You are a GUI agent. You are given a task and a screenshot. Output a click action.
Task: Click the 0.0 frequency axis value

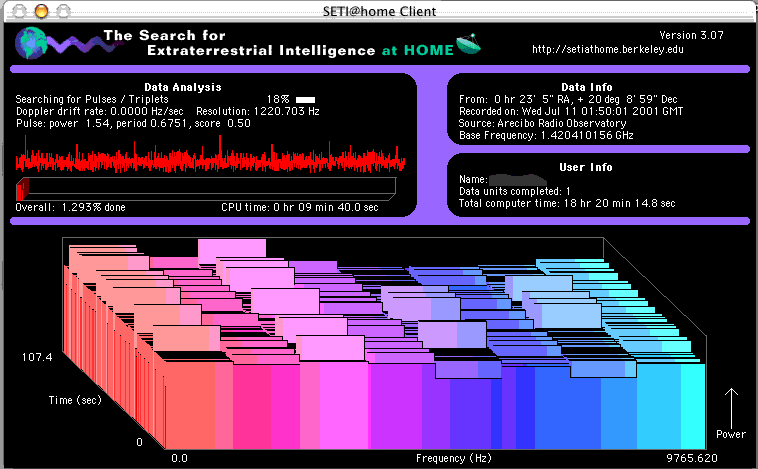179,458
